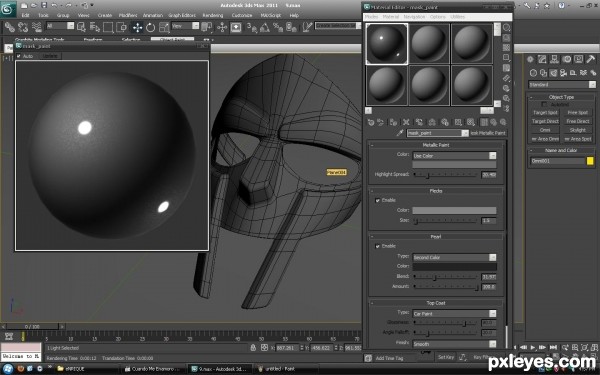Select Lights category icon in Create panel

[553, 73]
